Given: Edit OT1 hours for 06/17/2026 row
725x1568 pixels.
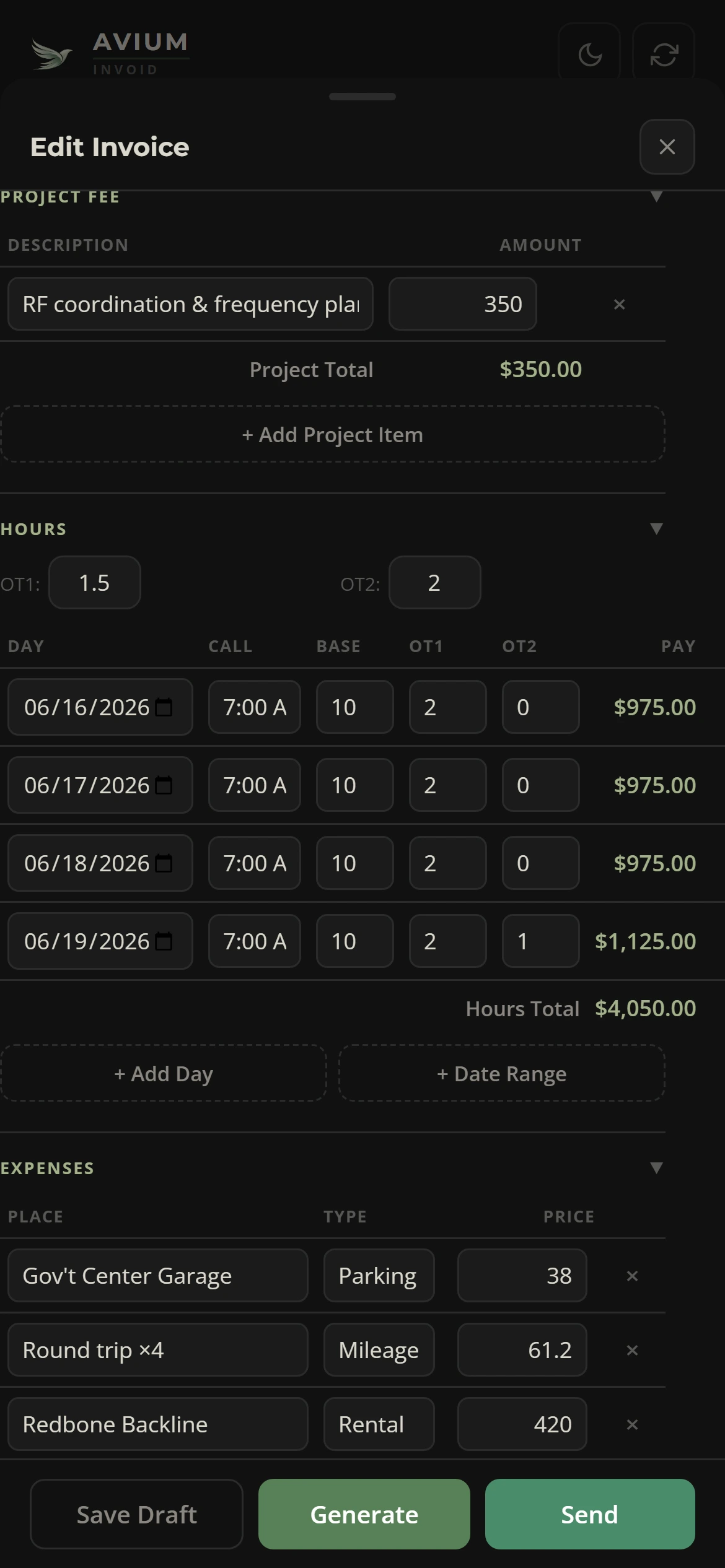Looking at the screenshot, I should (447, 785).
